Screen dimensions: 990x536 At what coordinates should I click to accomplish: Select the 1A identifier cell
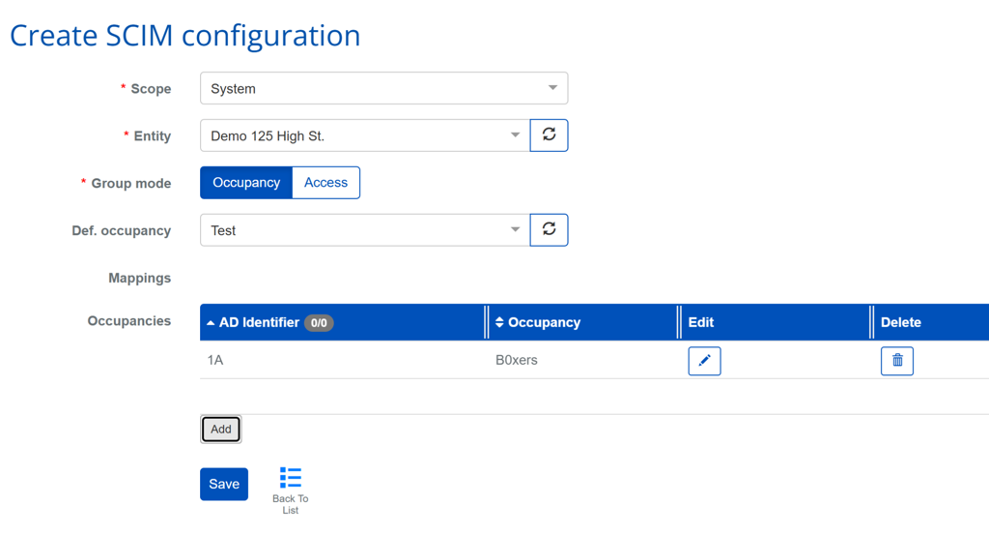tap(215, 360)
